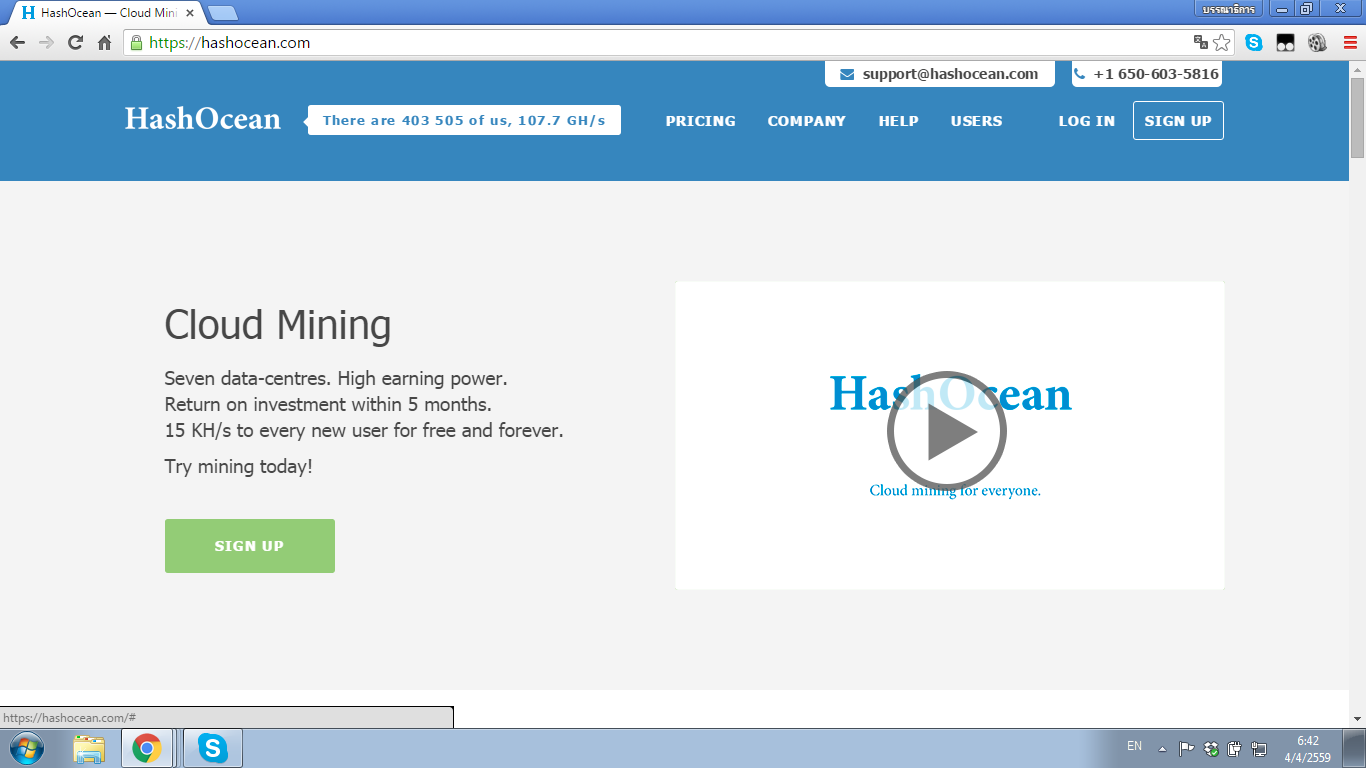Viewport: 1366px width, 768px height.
Task: Open the Windows Start menu
Action: [26, 748]
